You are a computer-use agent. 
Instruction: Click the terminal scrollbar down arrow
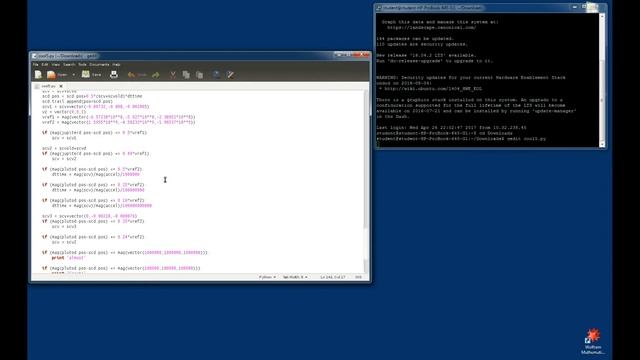602,144
